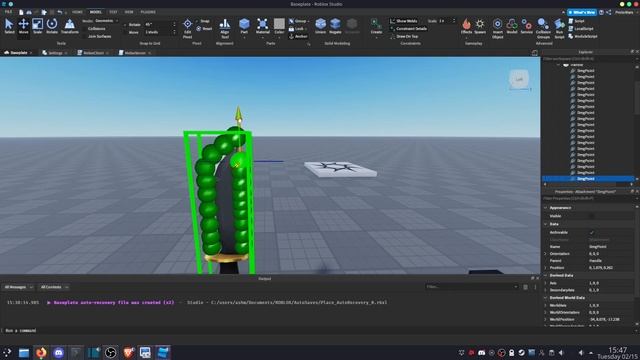Activate the Rotate tool

point(52,26)
